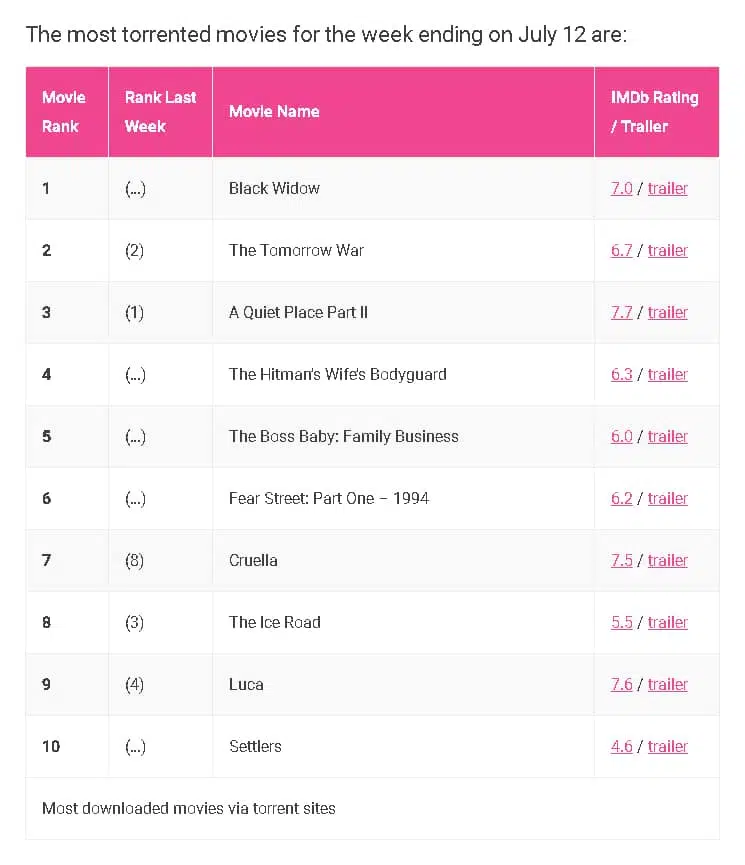Click The Tomorrow War's 6.7 rating
745x865 pixels.
click(x=621, y=250)
